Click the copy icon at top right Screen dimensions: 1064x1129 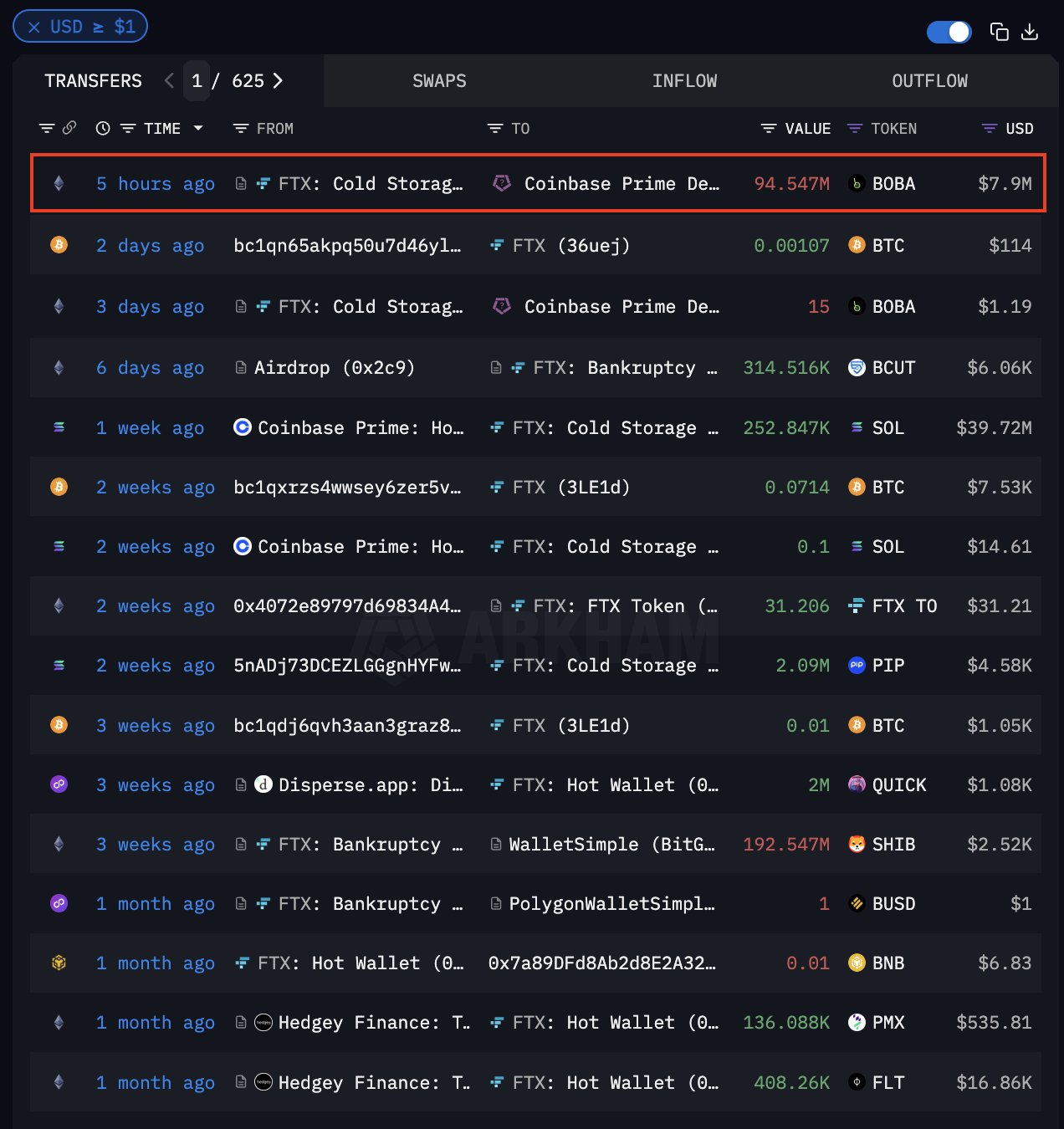999,32
